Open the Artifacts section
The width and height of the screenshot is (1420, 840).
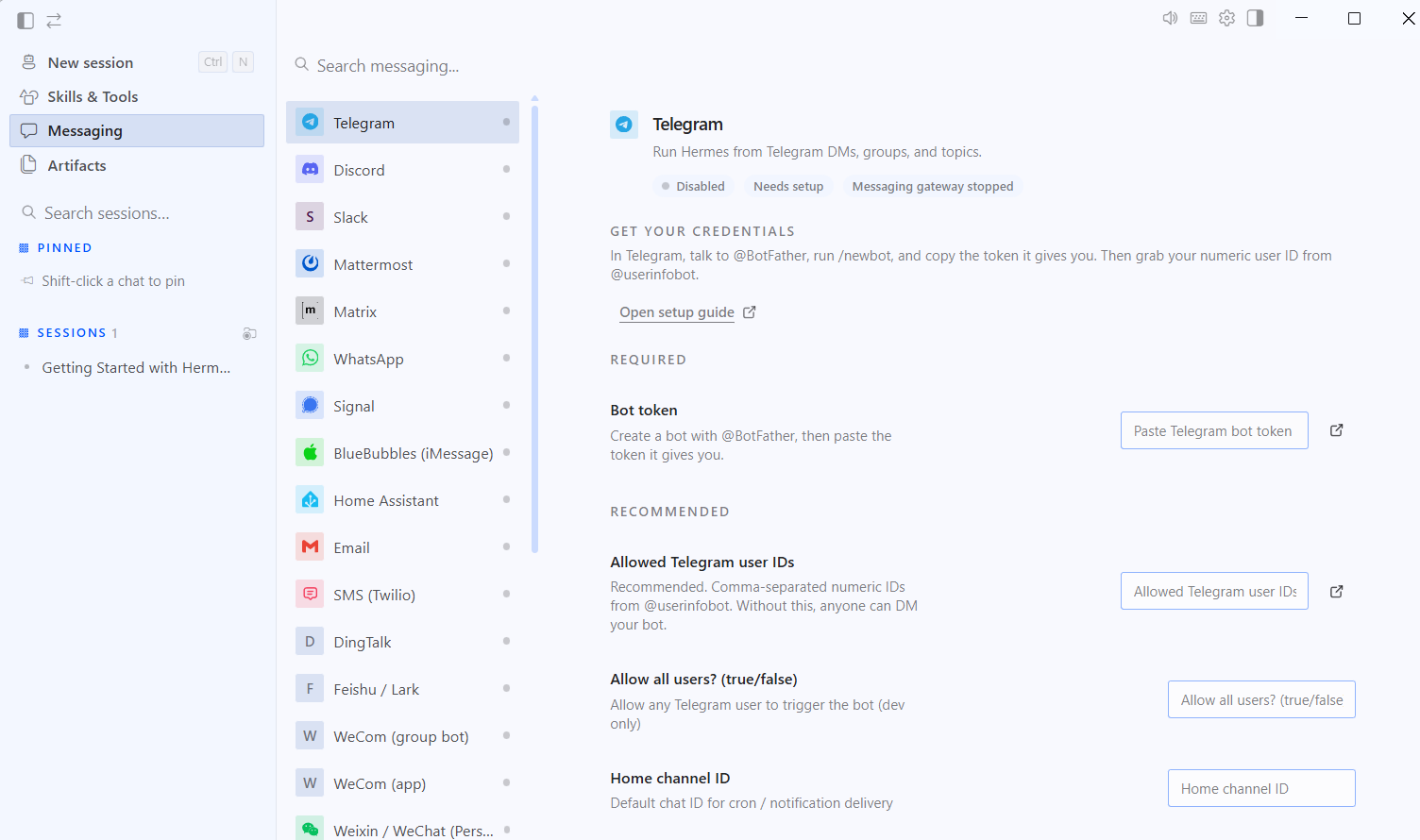click(x=137, y=165)
